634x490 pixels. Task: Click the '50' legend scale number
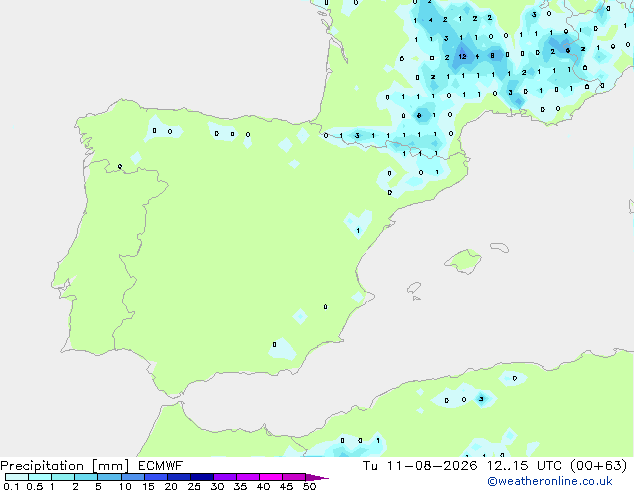pyautogui.click(x=309, y=486)
